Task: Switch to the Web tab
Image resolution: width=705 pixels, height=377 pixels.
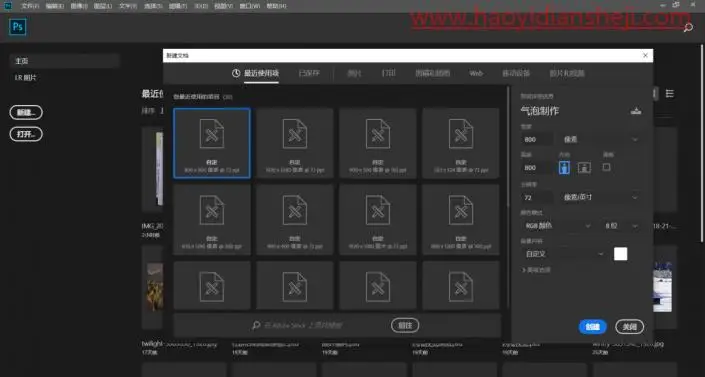Action: pos(476,73)
